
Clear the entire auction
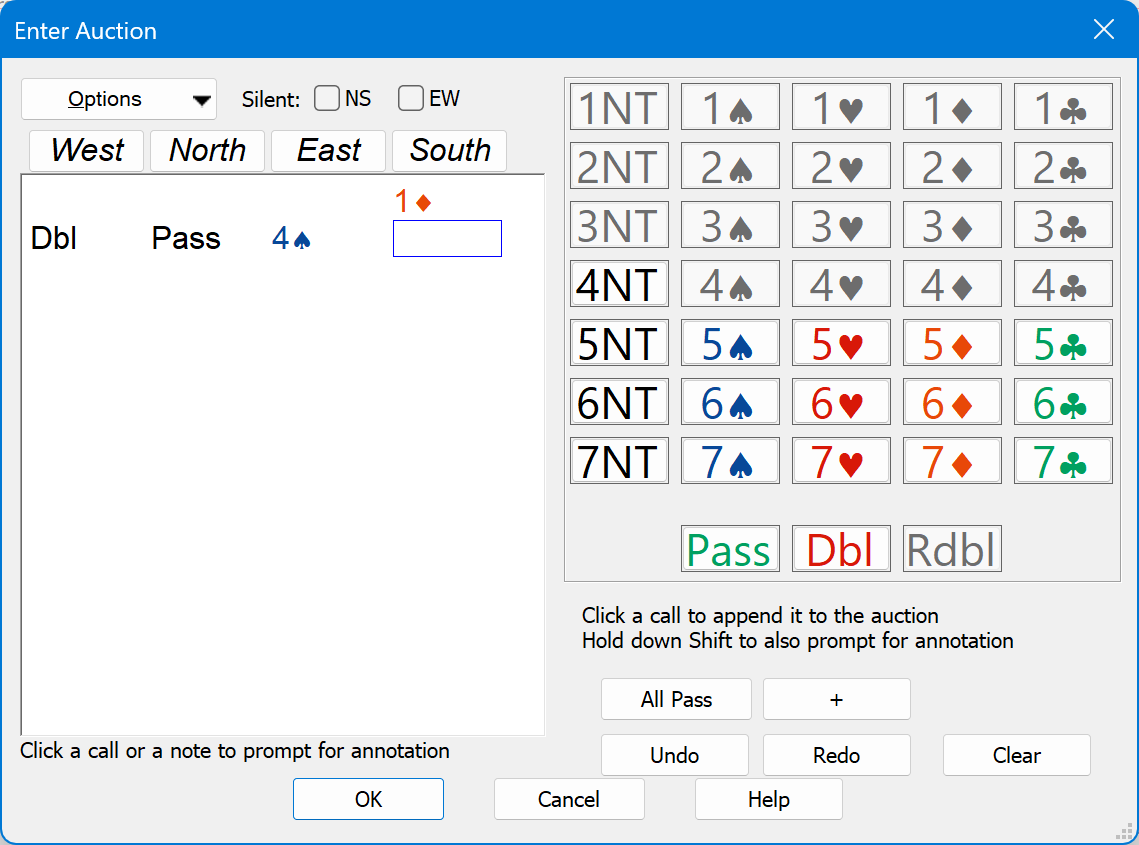[x=1016, y=755]
